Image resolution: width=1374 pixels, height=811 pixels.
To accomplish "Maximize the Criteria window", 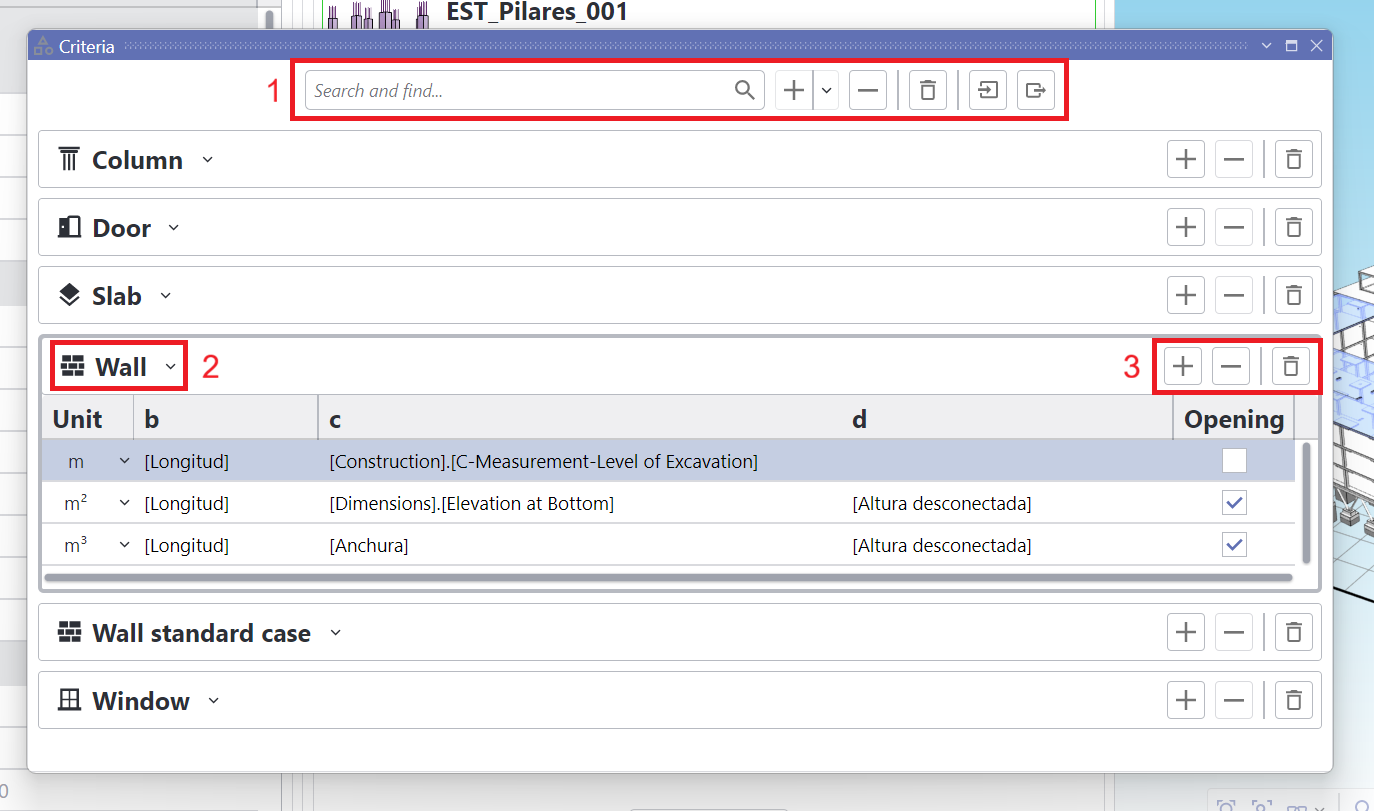I will pyautogui.click(x=1291, y=46).
